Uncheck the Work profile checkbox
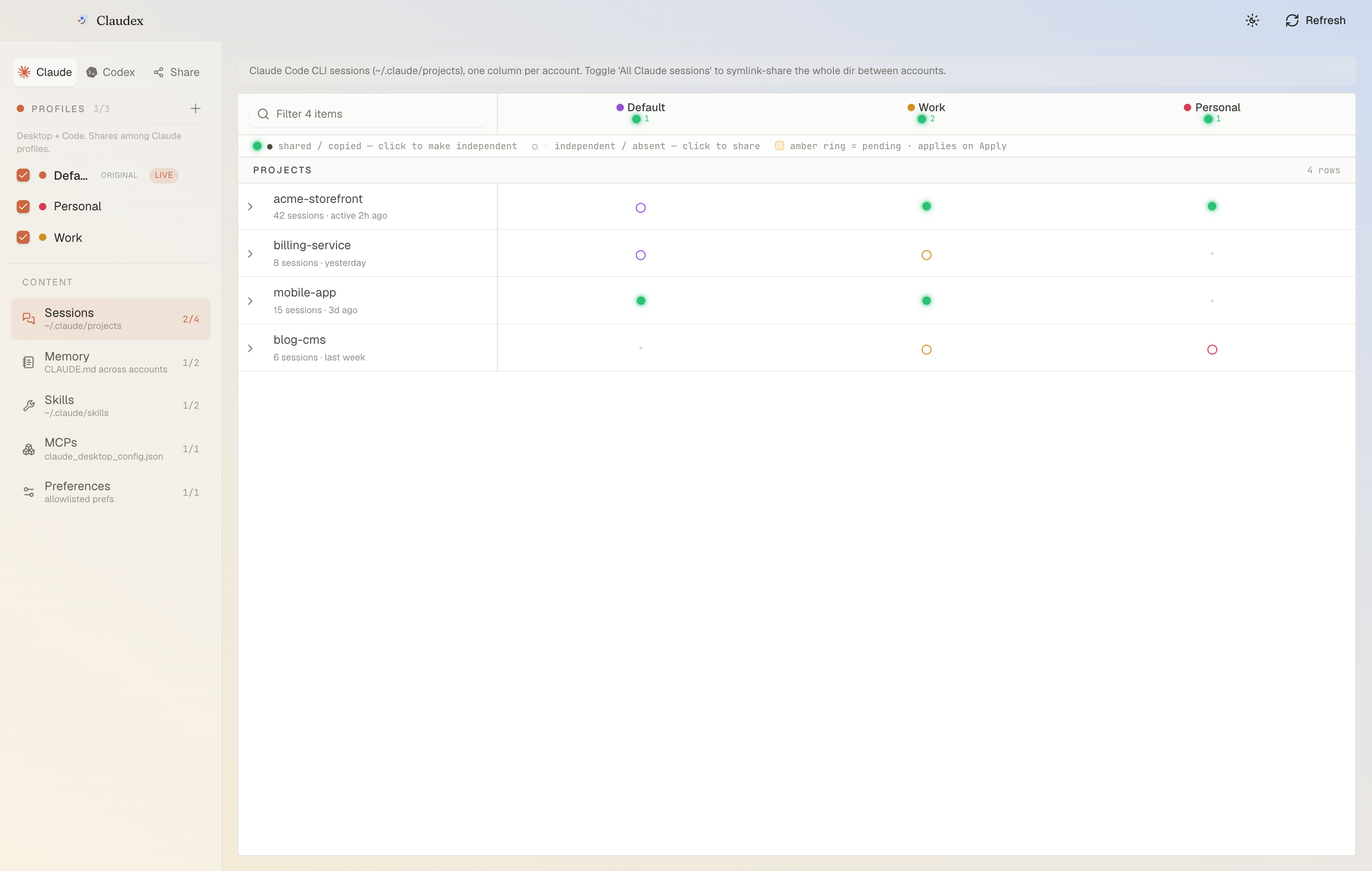The image size is (1372, 871). [x=23, y=238]
